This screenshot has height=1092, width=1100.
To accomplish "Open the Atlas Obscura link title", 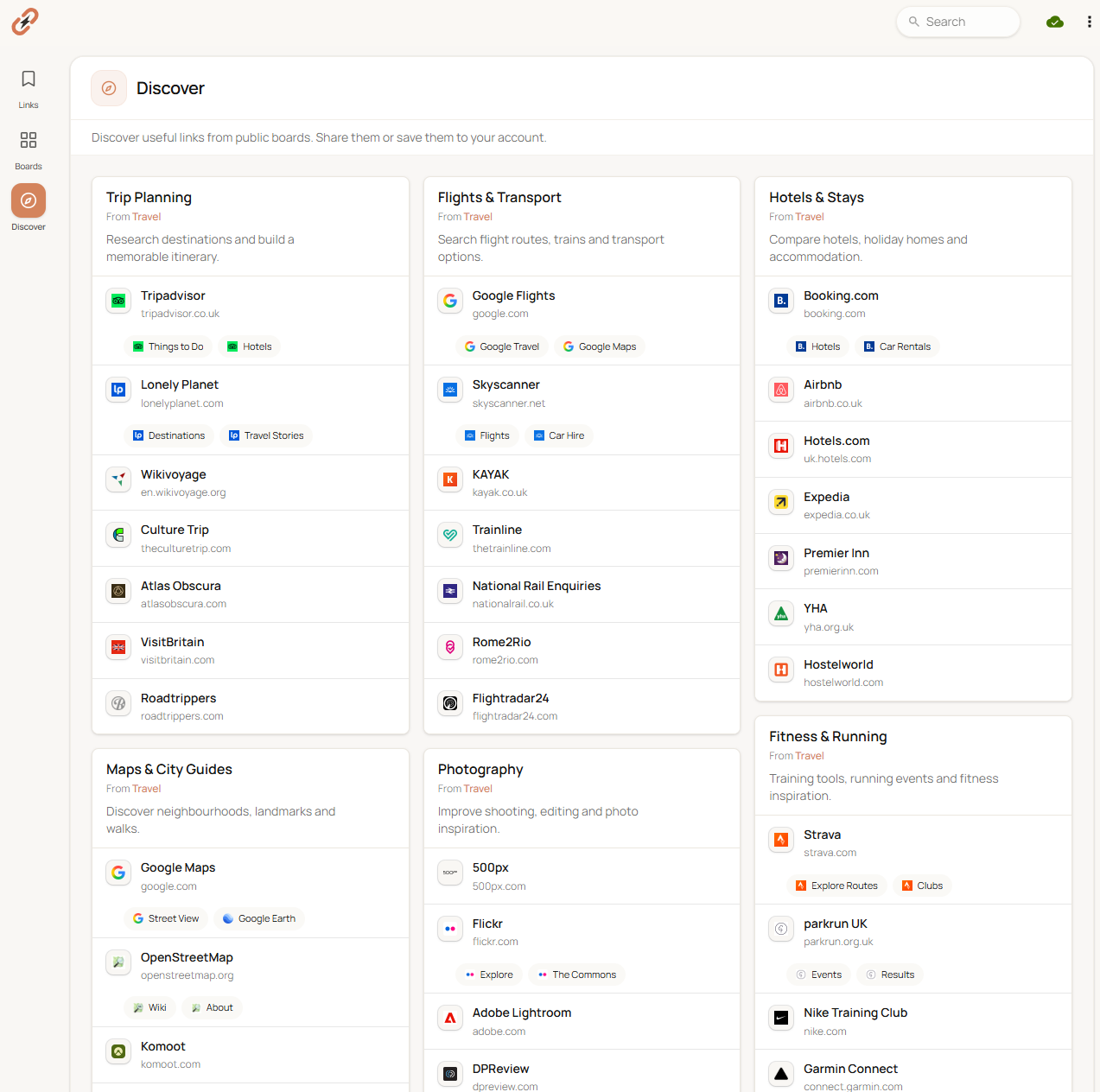I will tap(181, 586).
